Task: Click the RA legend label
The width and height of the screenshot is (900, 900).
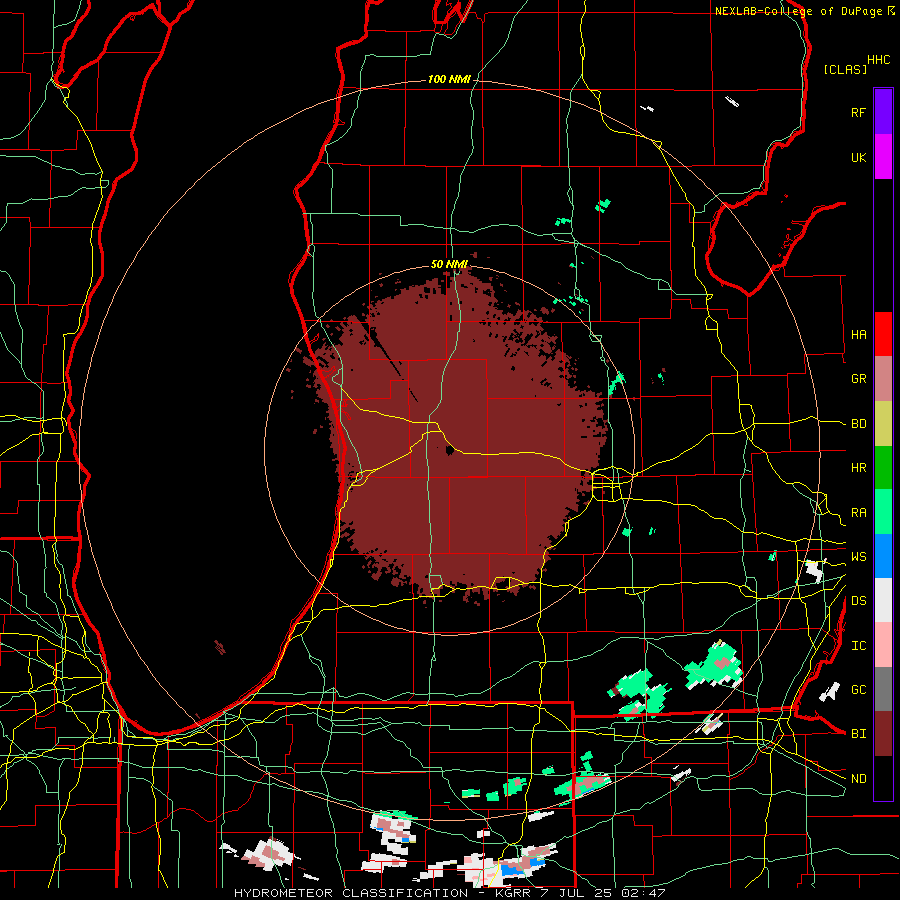Action: pos(858,513)
